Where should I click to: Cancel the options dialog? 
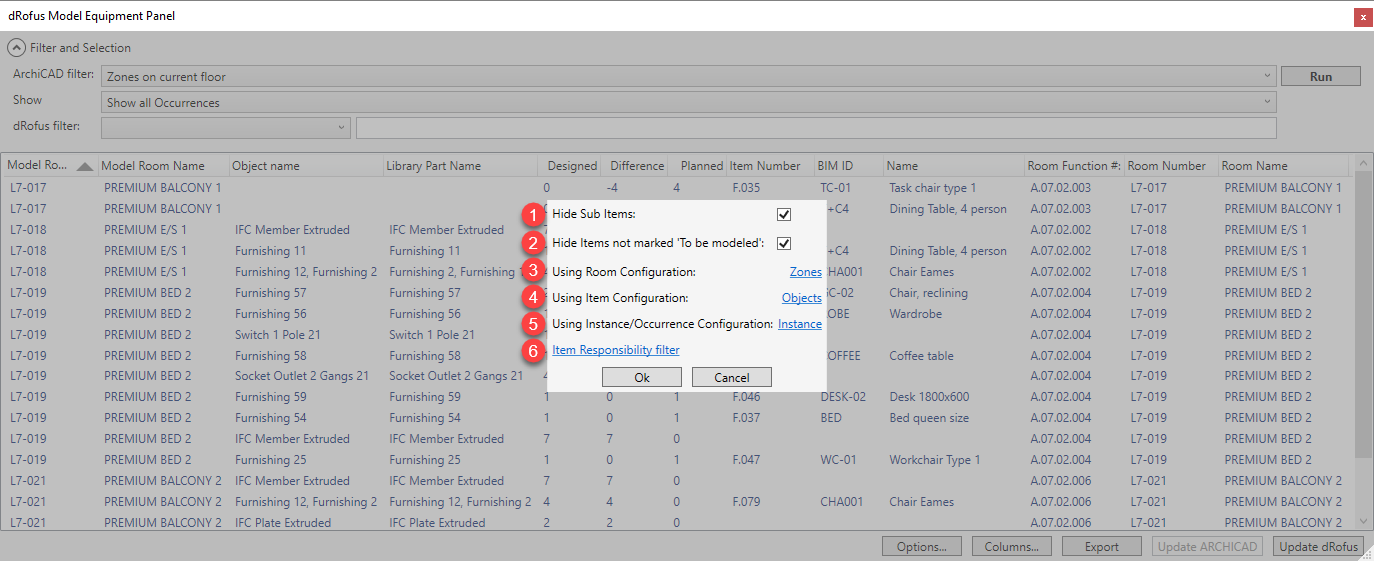pyautogui.click(x=731, y=377)
